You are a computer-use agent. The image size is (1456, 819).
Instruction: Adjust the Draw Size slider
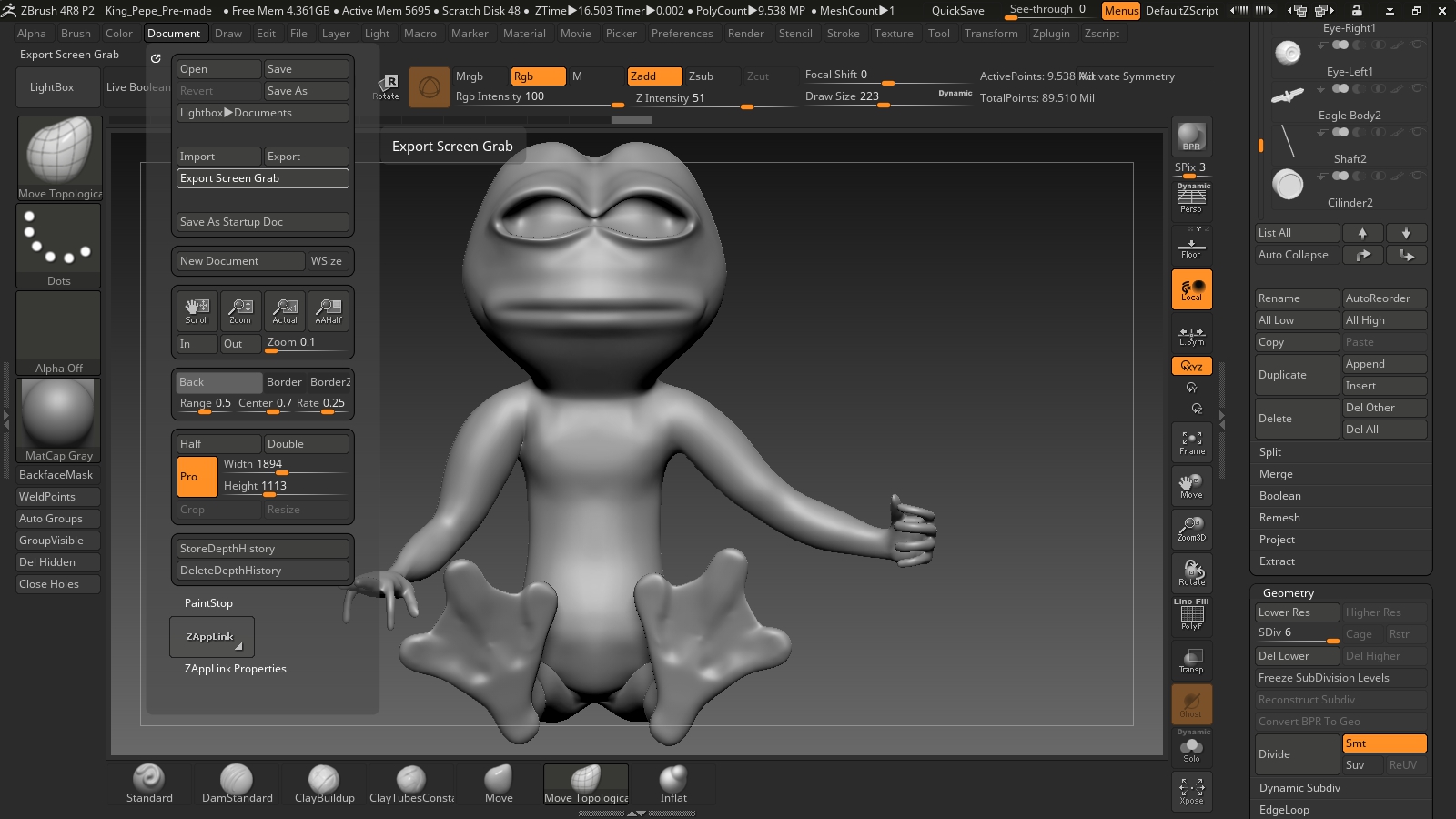coord(887,97)
